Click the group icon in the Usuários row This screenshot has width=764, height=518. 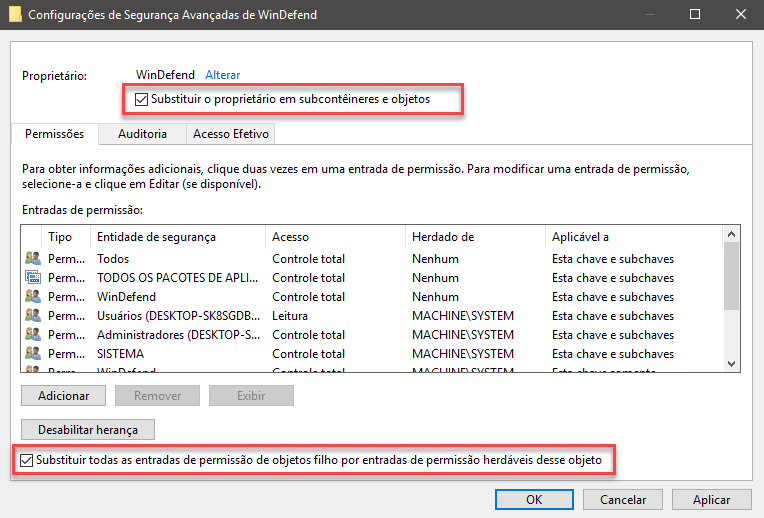33,315
